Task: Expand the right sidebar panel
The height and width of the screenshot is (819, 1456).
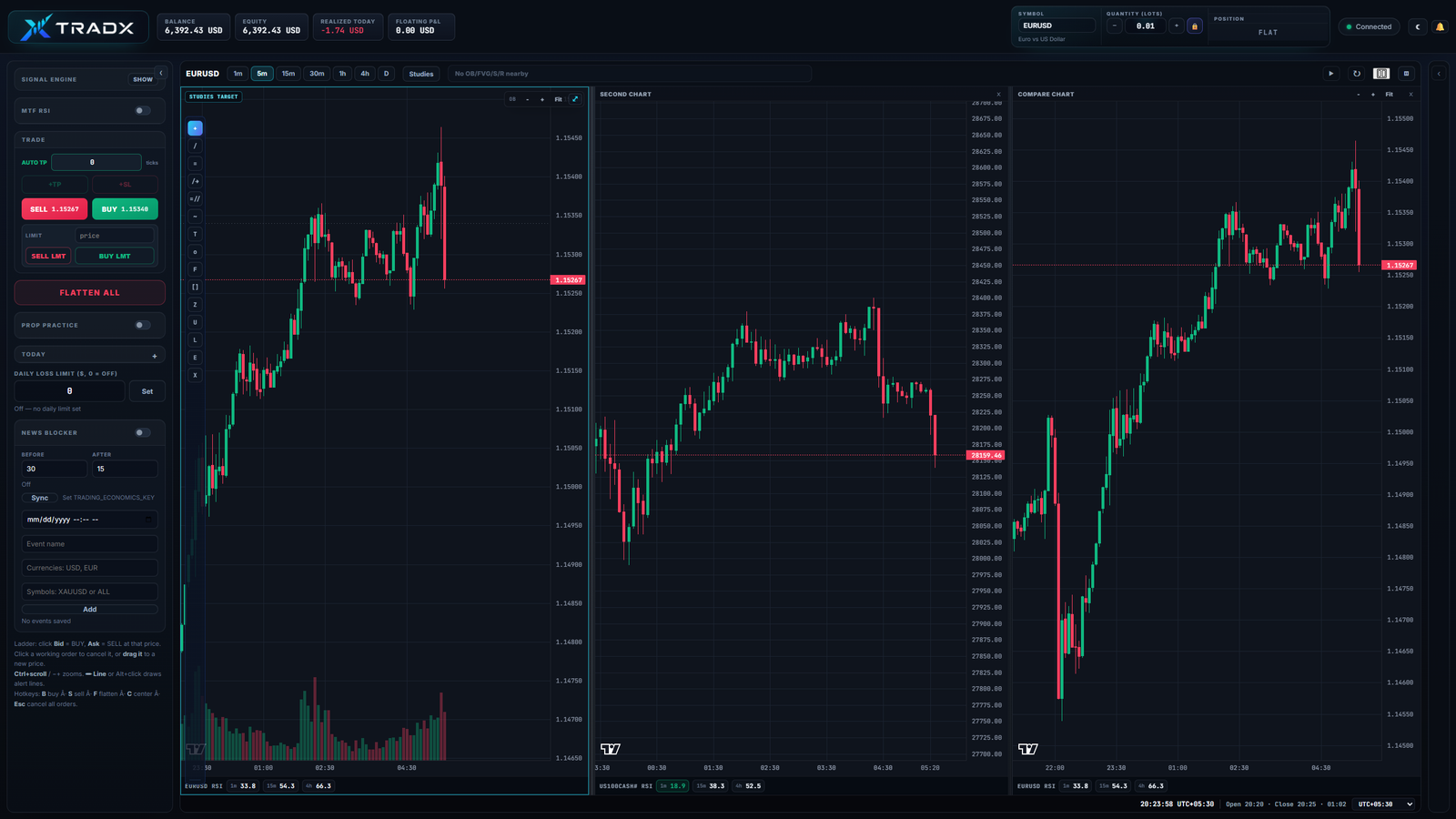Action: (1439, 74)
